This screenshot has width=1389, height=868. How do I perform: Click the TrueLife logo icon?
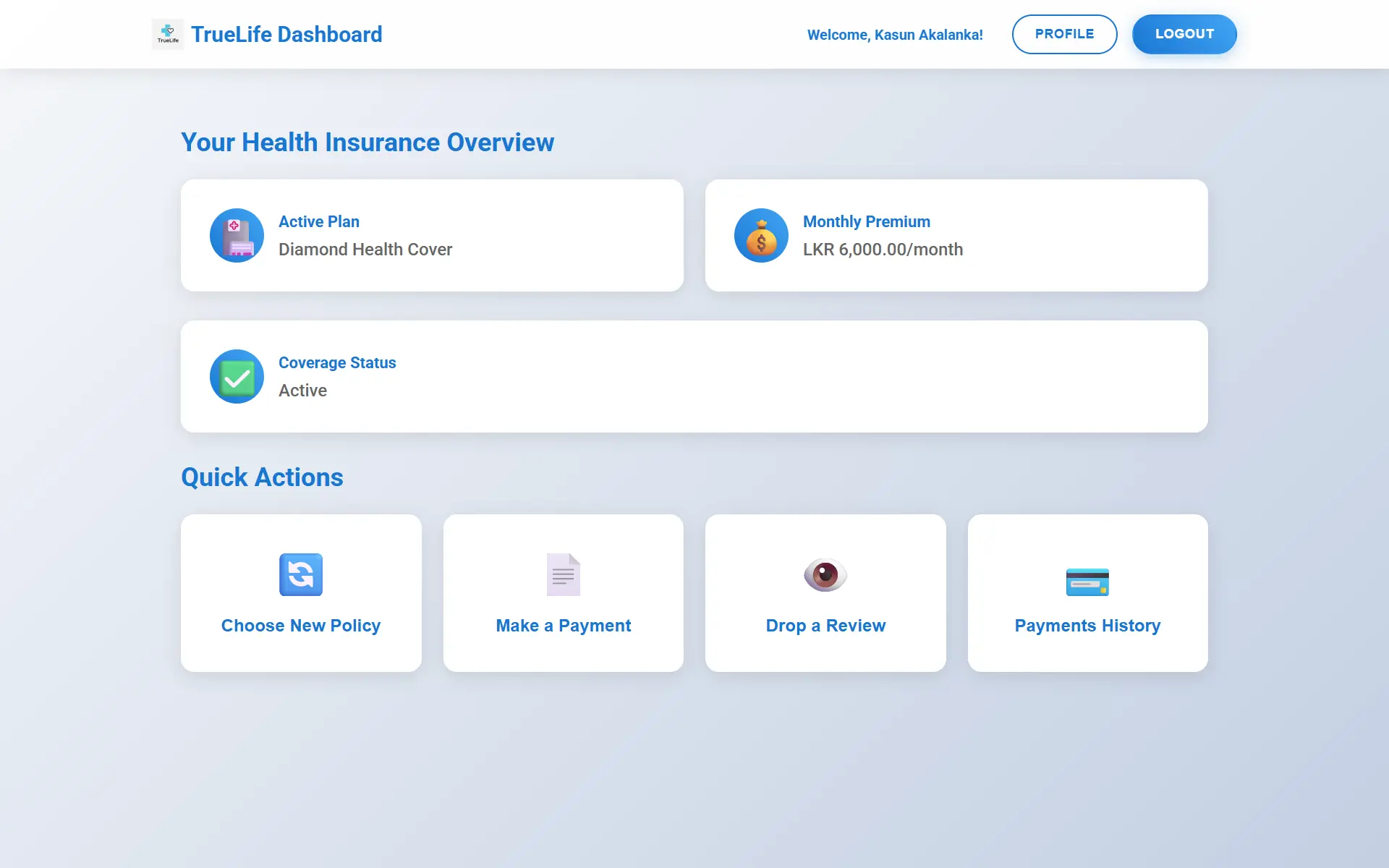coord(168,34)
